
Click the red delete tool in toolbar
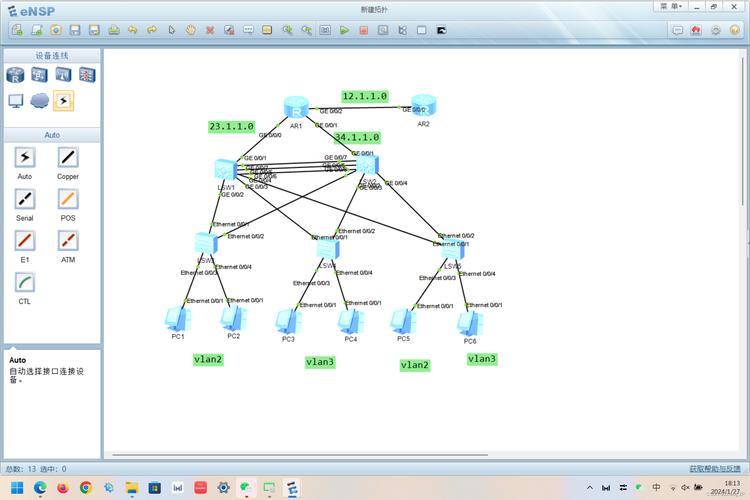tap(210, 30)
